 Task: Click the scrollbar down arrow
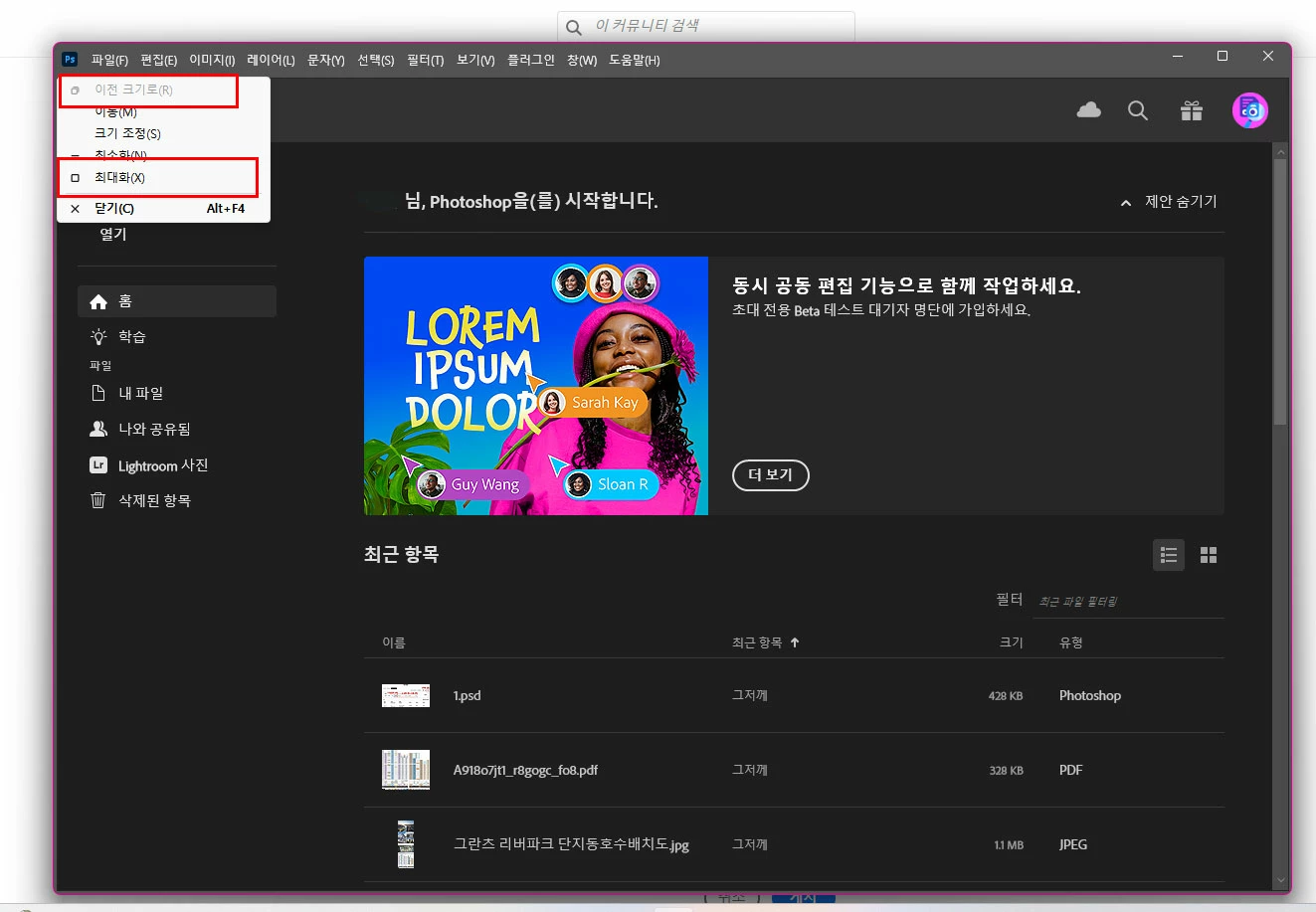[1280, 880]
